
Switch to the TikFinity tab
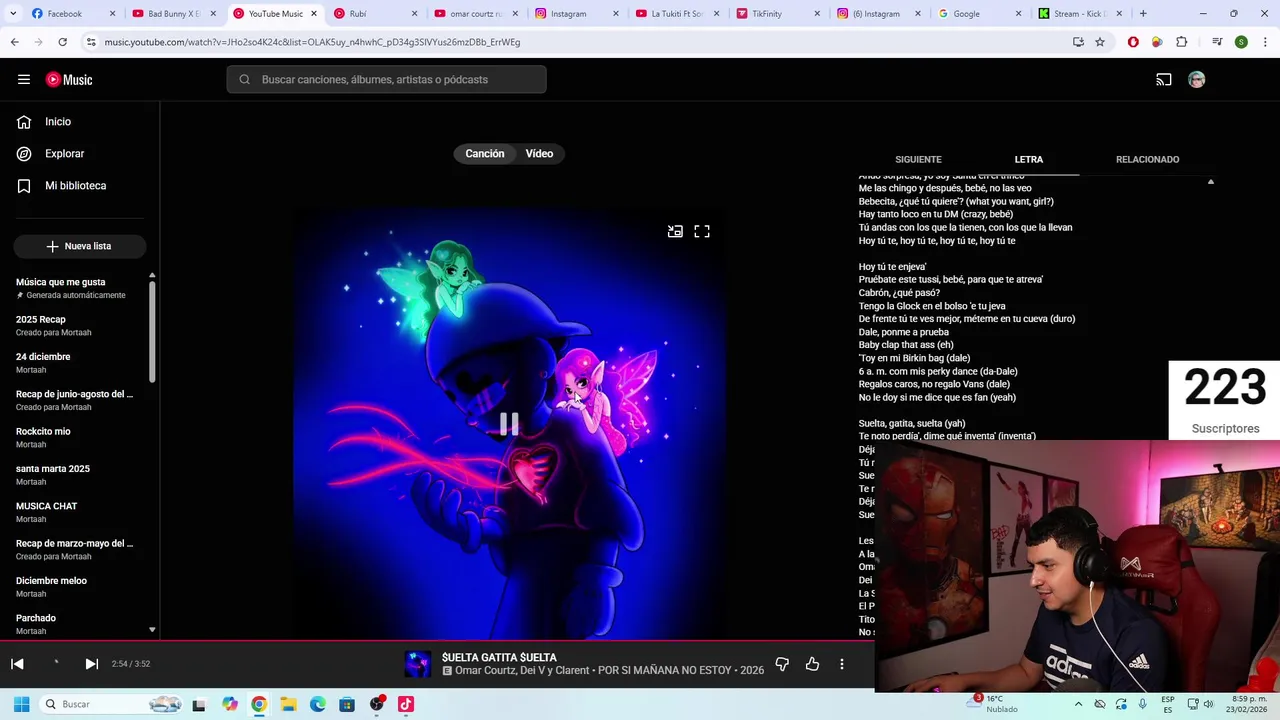click(x=777, y=14)
